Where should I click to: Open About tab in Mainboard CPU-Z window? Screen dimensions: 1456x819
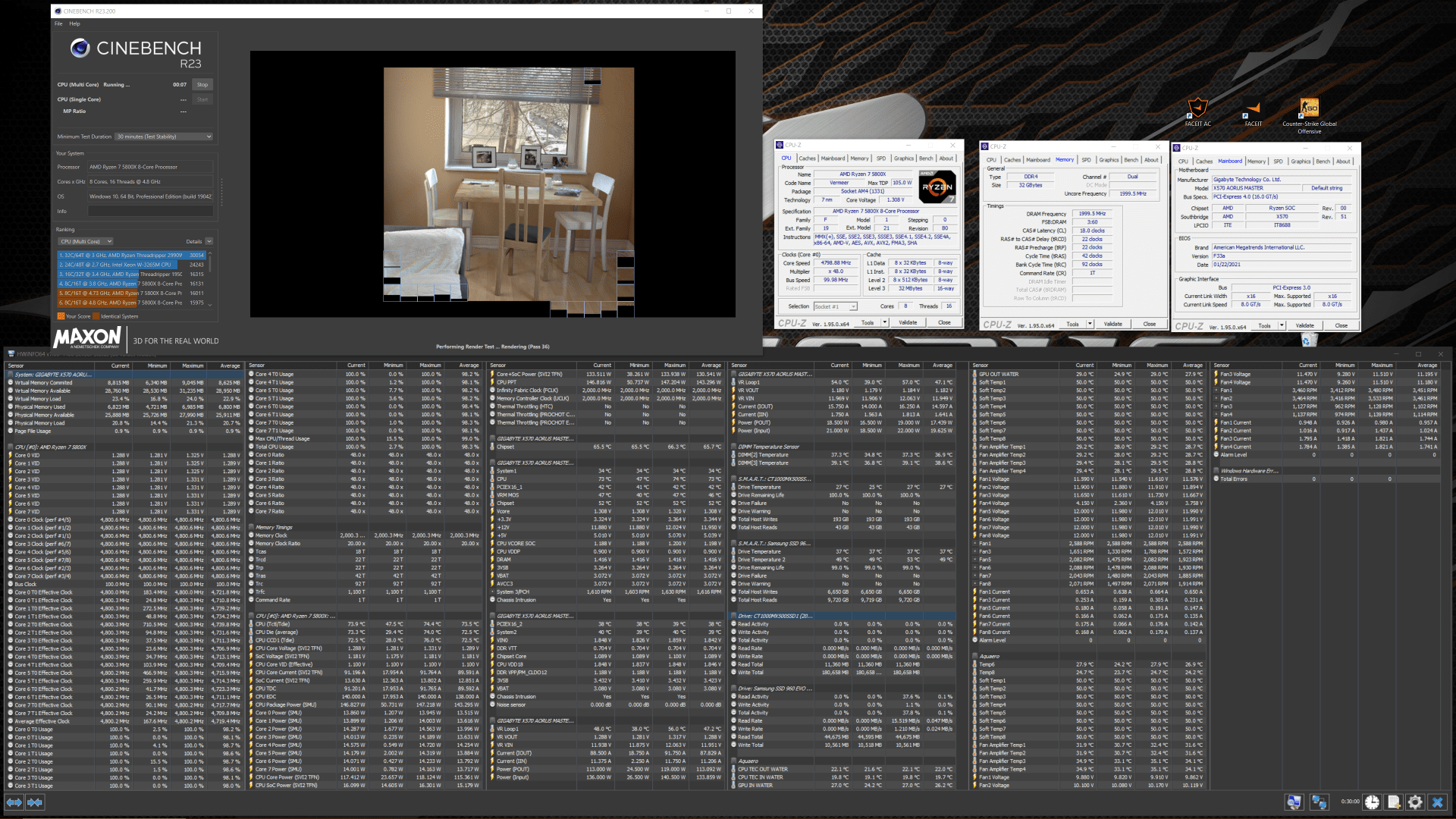(x=1343, y=162)
